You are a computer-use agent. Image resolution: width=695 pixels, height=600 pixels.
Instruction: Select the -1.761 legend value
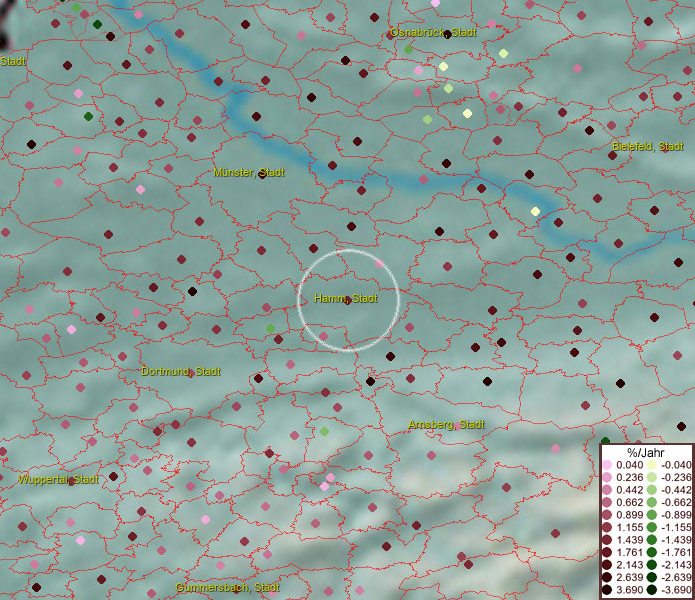(x=676, y=552)
